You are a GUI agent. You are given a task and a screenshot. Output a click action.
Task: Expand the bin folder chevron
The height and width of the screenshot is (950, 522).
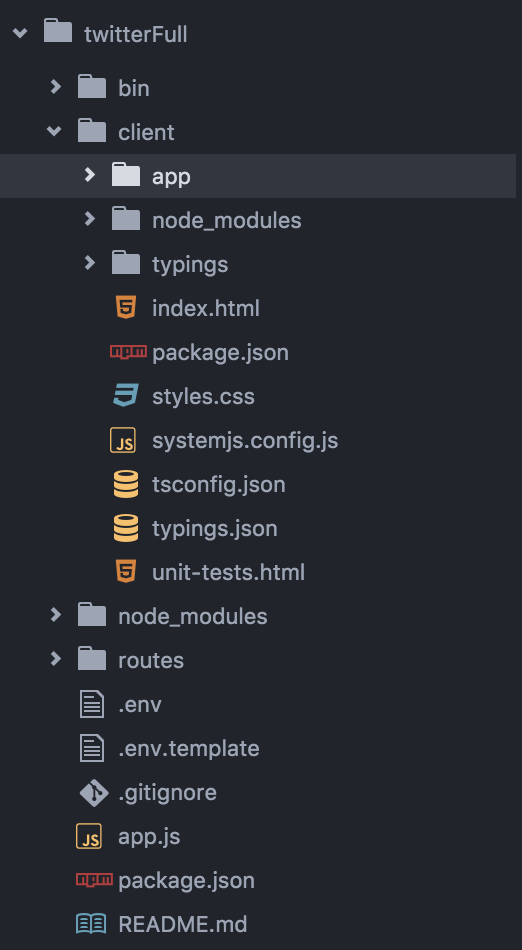(56, 87)
